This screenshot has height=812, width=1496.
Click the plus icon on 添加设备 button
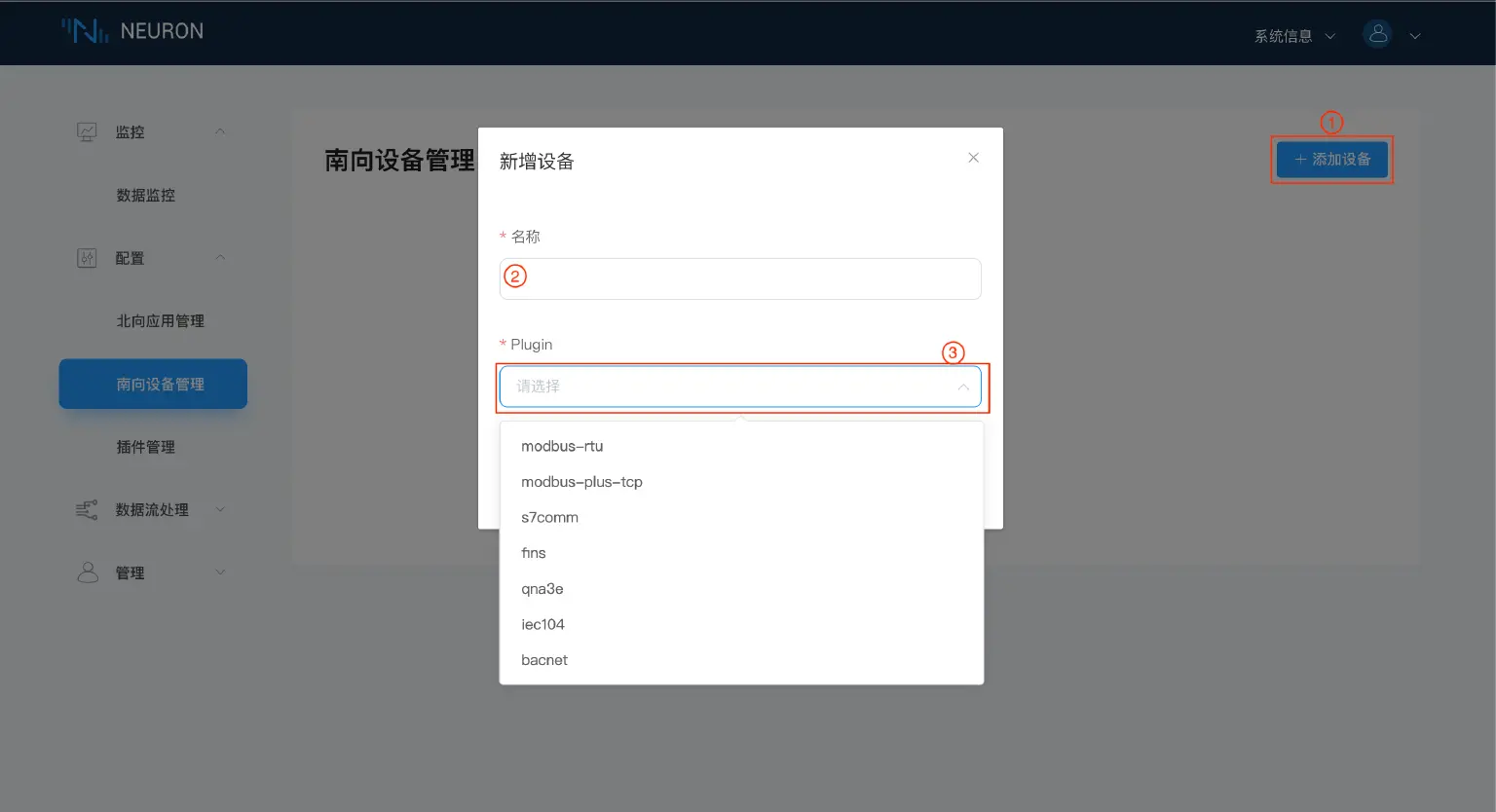point(1299,160)
